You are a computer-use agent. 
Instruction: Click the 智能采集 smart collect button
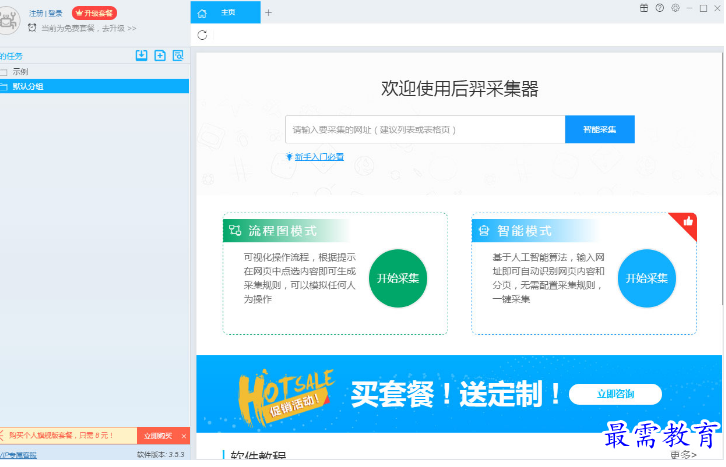click(x=600, y=130)
